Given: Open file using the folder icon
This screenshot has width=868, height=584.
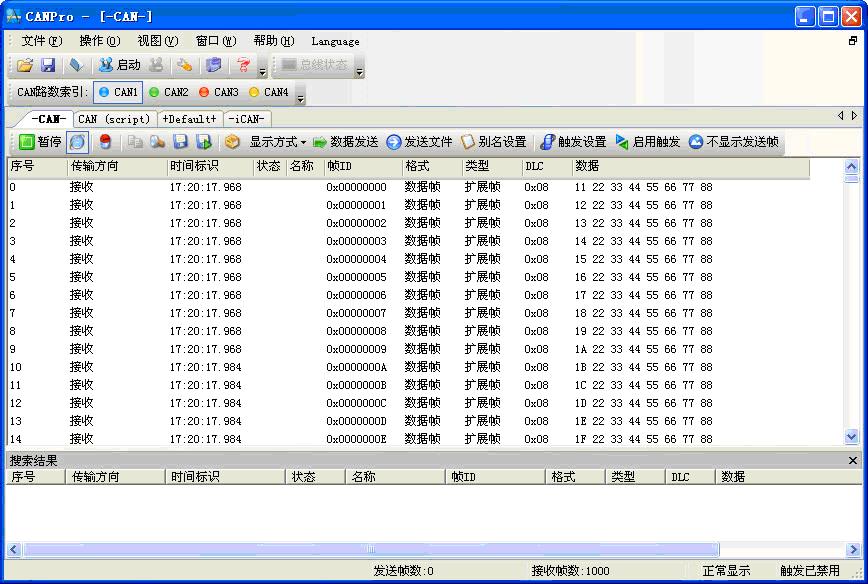Looking at the screenshot, I should (25, 65).
